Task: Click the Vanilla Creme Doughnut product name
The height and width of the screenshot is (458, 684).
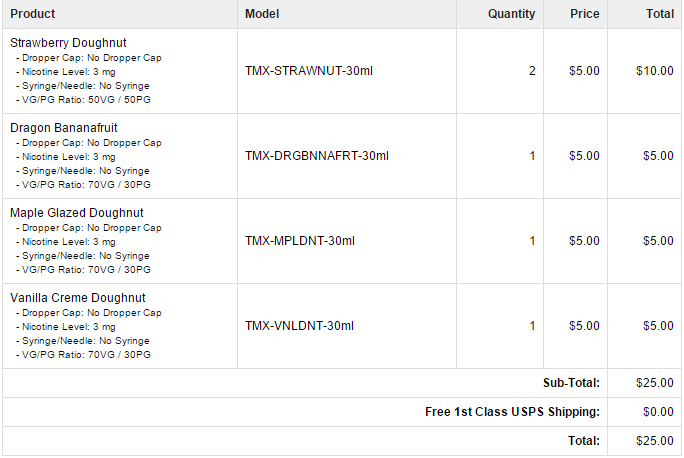Action: [x=78, y=298]
